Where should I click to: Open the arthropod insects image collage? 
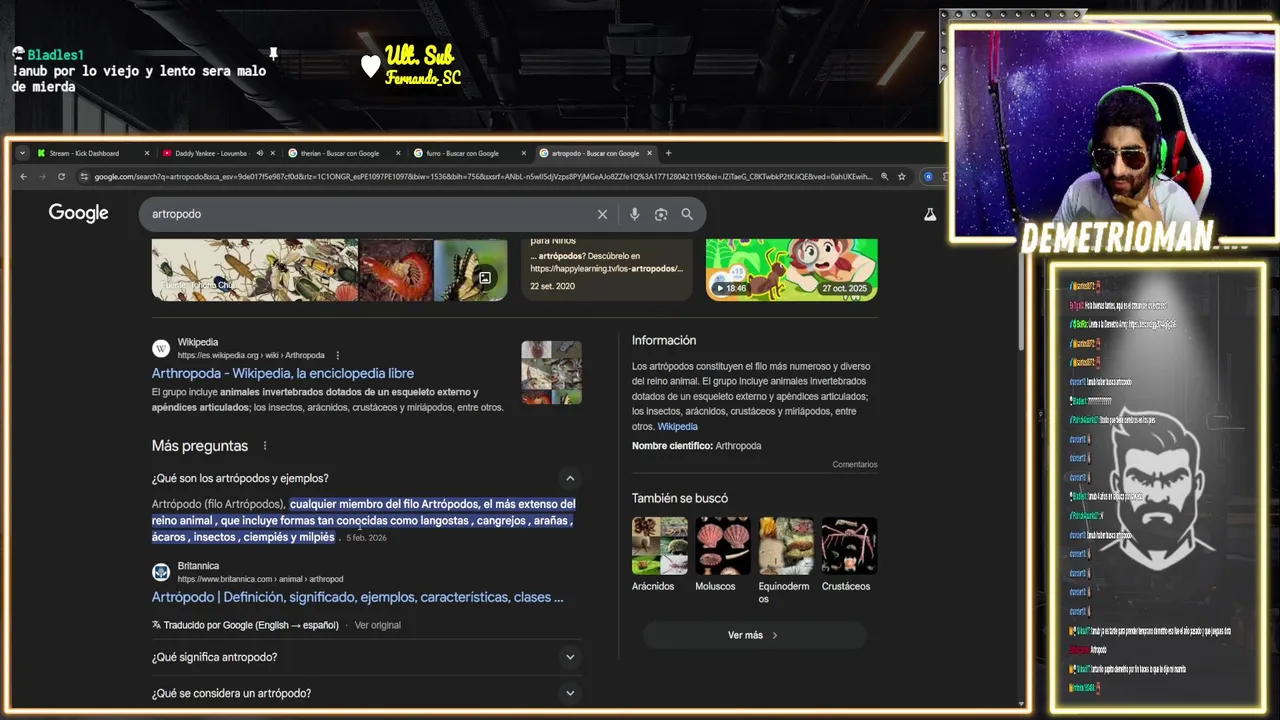pyautogui.click(x=255, y=269)
